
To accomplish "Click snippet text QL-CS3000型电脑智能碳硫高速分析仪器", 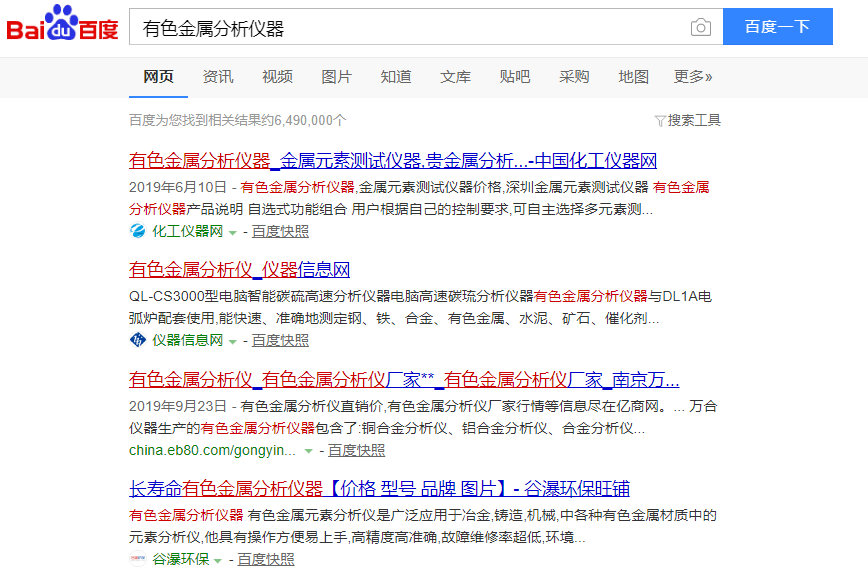I will coord(260,297).
